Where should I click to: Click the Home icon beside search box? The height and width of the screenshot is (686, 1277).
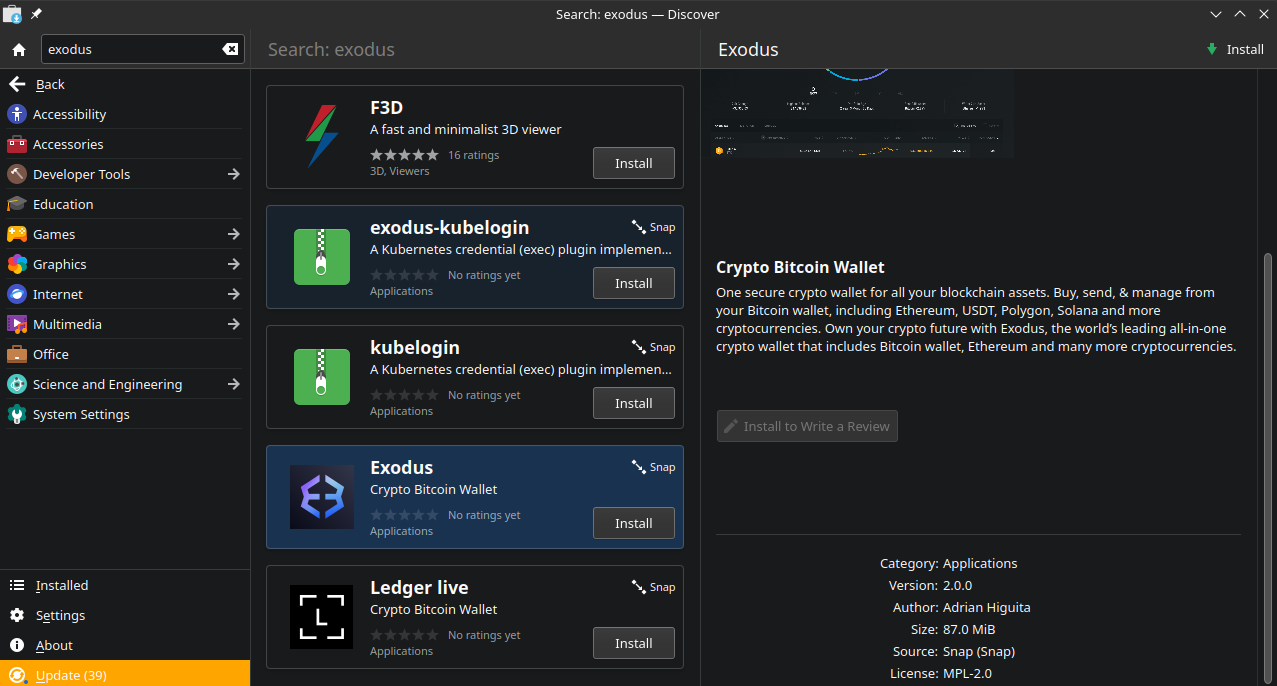coord(19,49)
